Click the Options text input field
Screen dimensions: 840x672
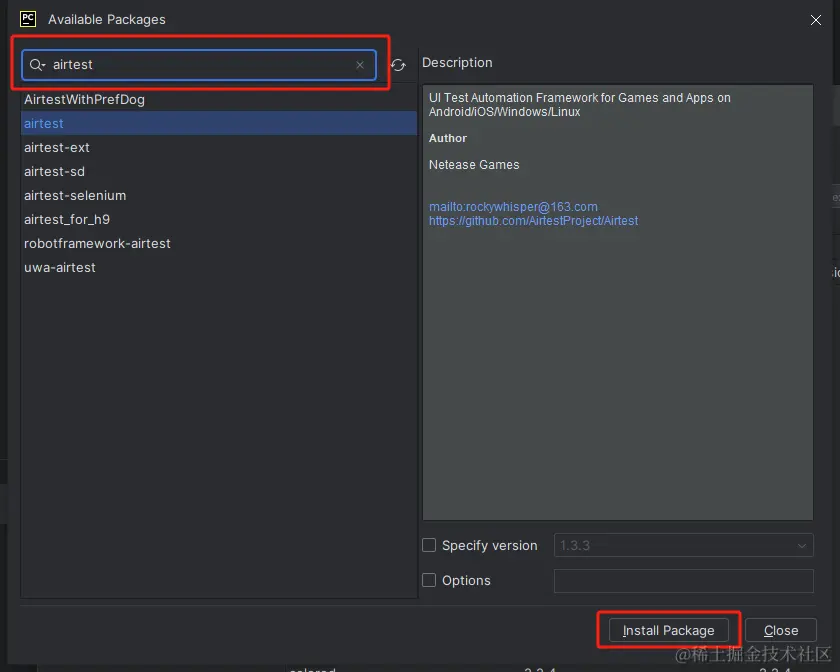click(684, 581)
